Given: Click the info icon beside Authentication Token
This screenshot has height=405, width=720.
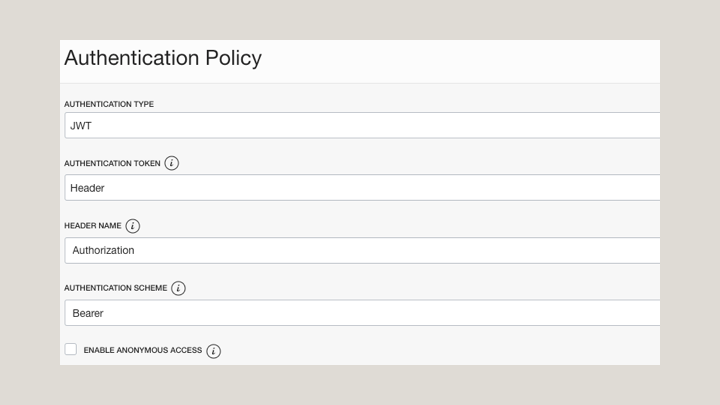Looking at the screenshot, I should (172, 163).
